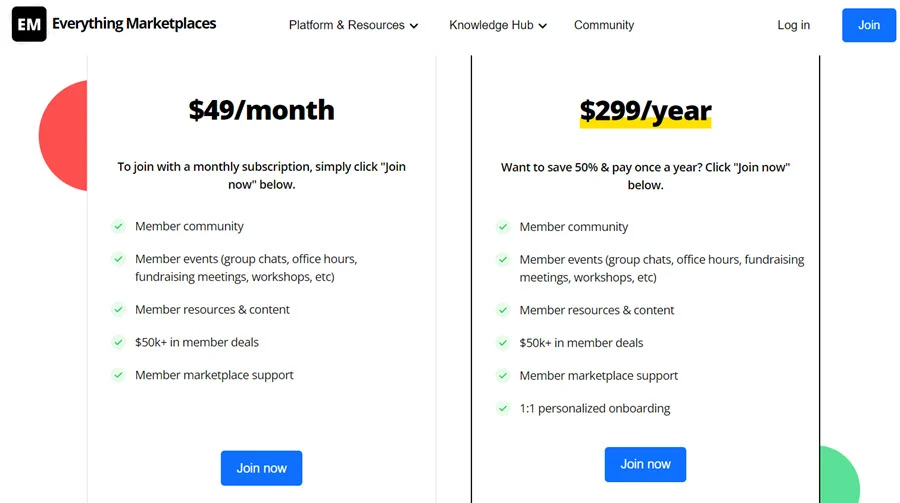
Task: Click the Everything Marketplaces brand name
Action: (134, 24)
